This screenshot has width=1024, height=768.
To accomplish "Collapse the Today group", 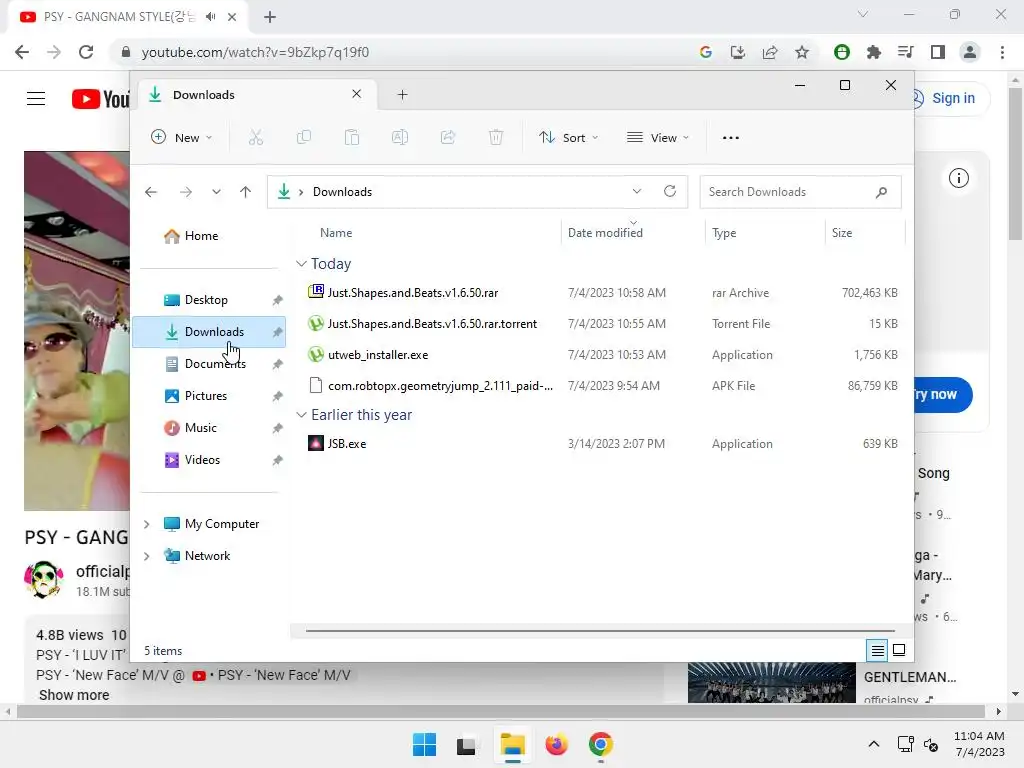I will (301, 264).
